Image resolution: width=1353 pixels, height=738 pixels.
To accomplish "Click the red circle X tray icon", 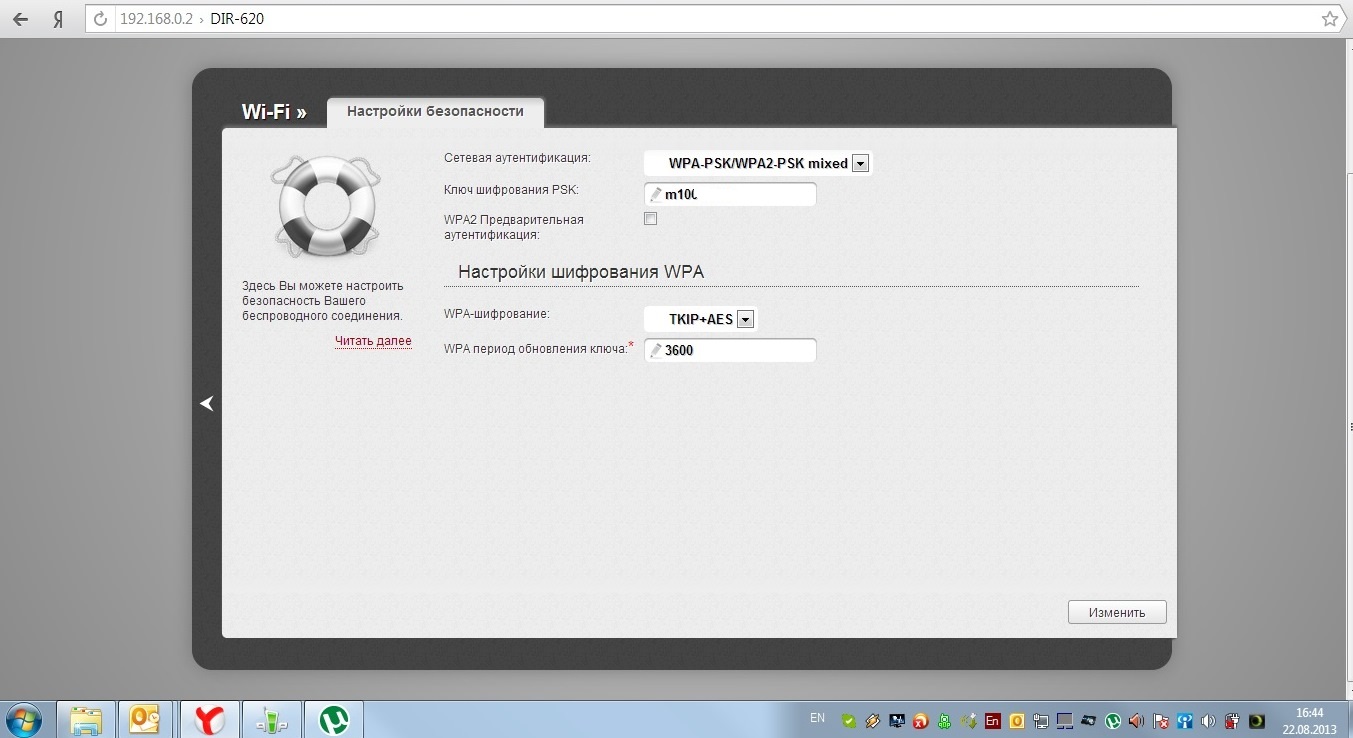I will [x=920, y=720].
